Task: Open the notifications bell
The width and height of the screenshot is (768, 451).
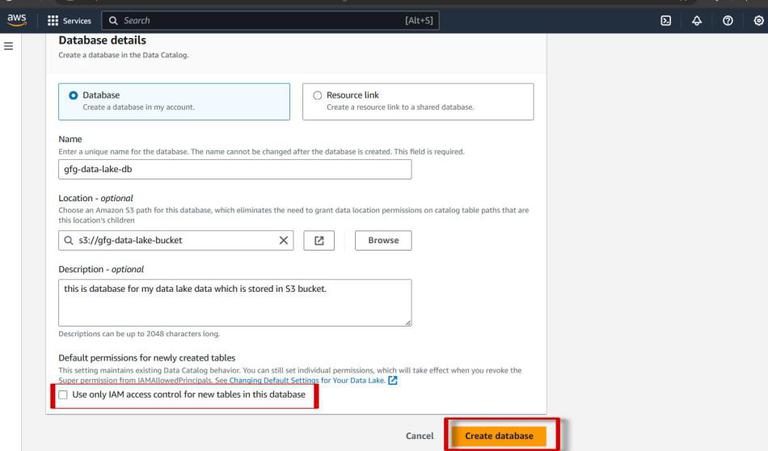Action: point(696,21)
